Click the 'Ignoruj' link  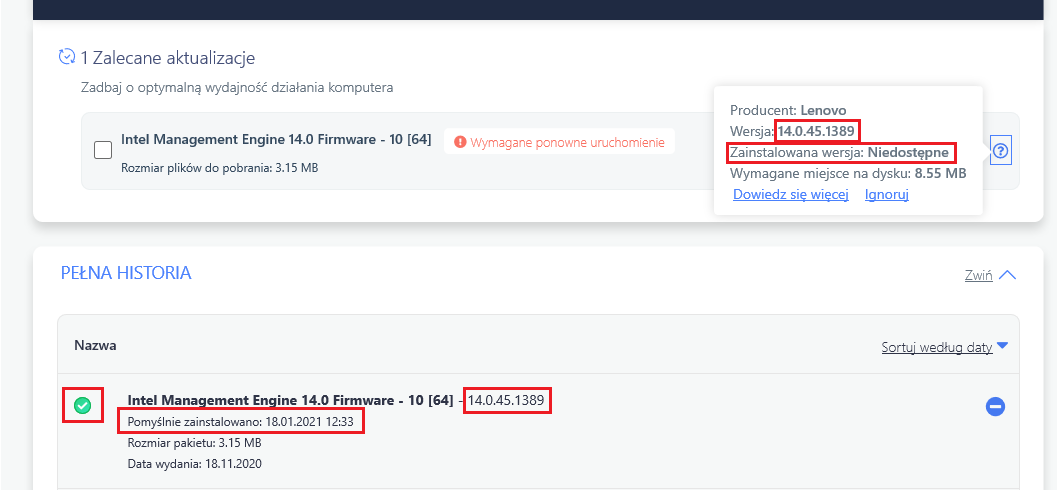point(887,195)
